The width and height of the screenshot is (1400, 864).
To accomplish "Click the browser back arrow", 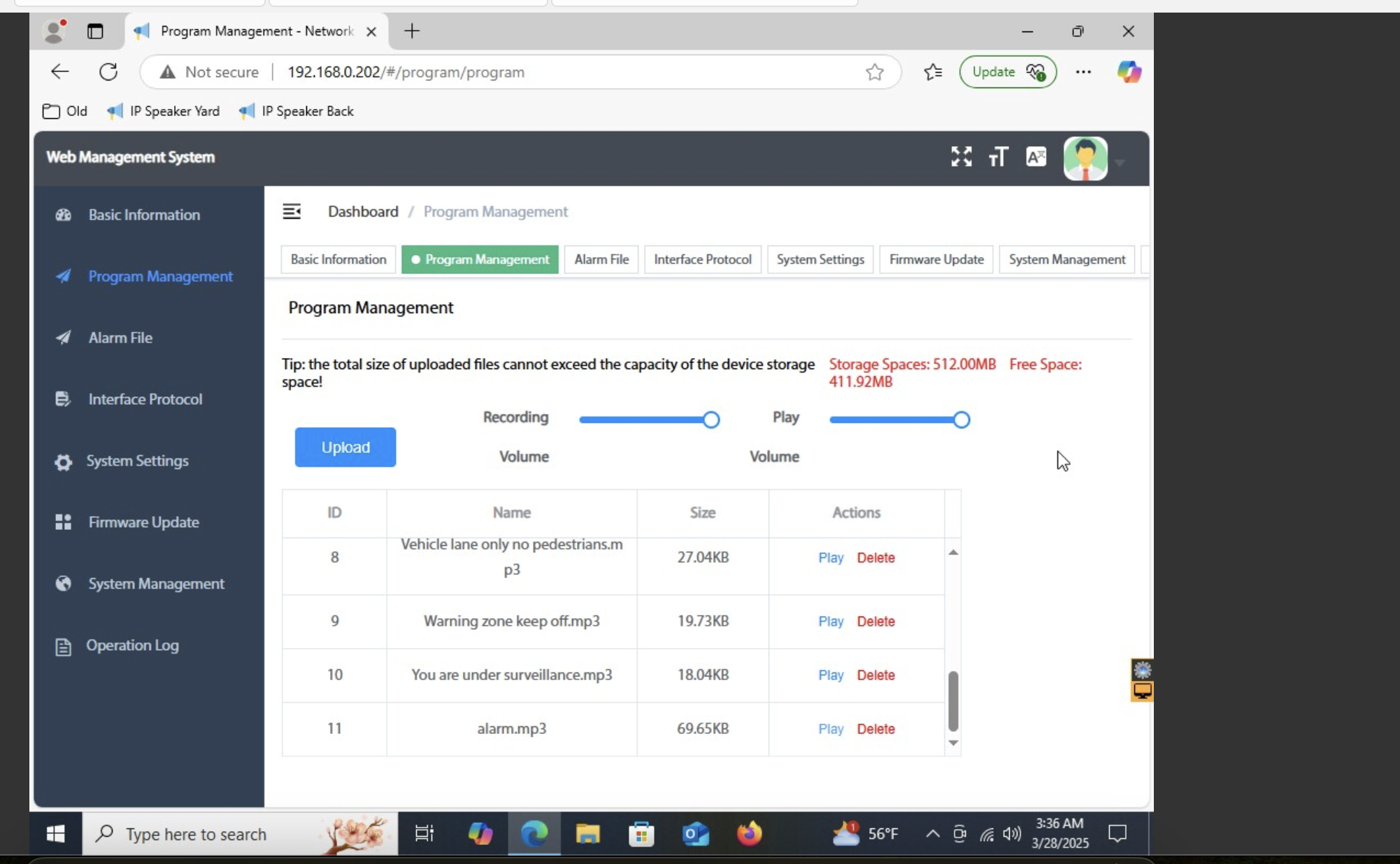I will (x=60, y=72).
